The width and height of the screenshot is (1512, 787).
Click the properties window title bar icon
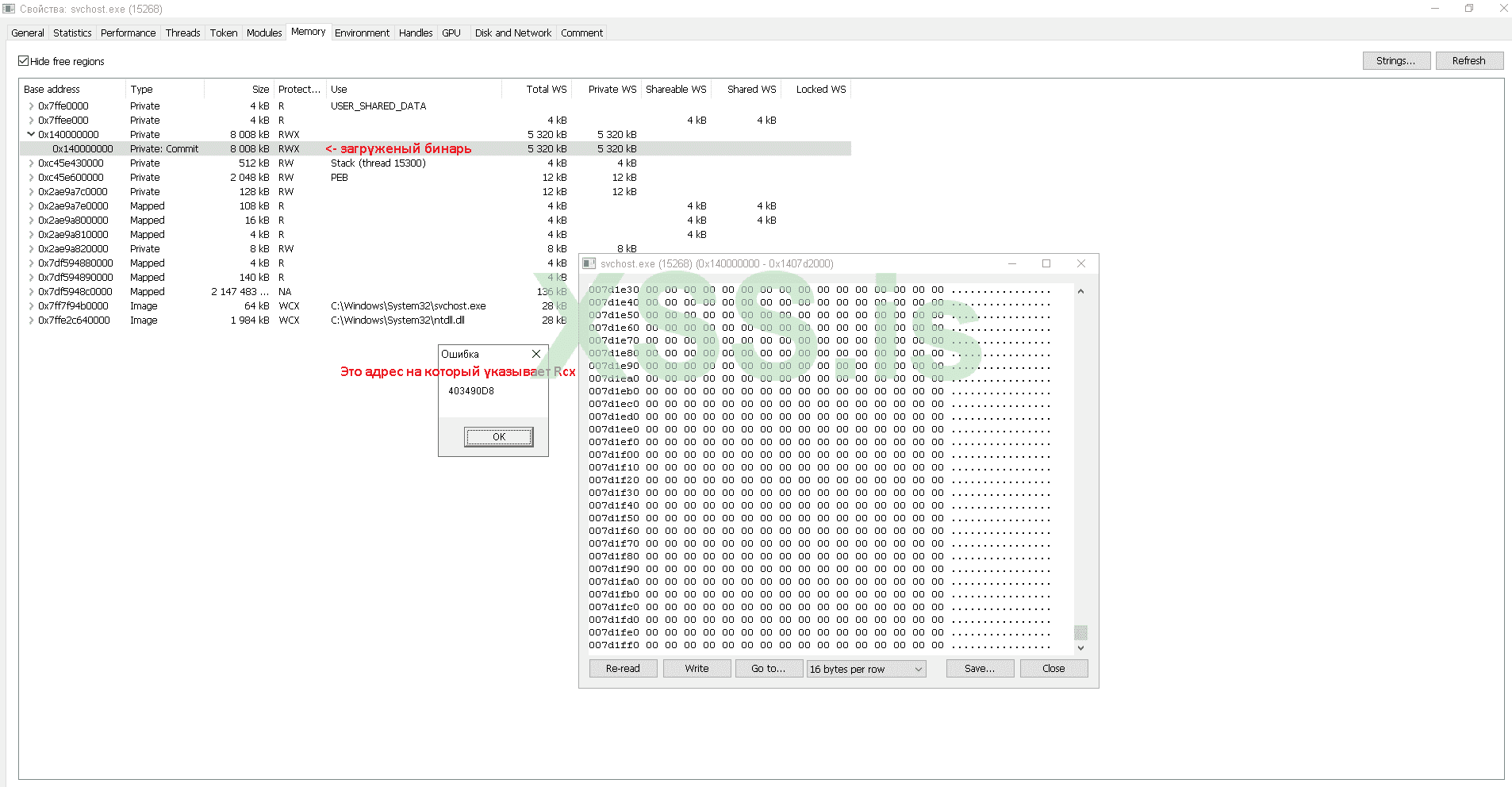click(9, 9)
